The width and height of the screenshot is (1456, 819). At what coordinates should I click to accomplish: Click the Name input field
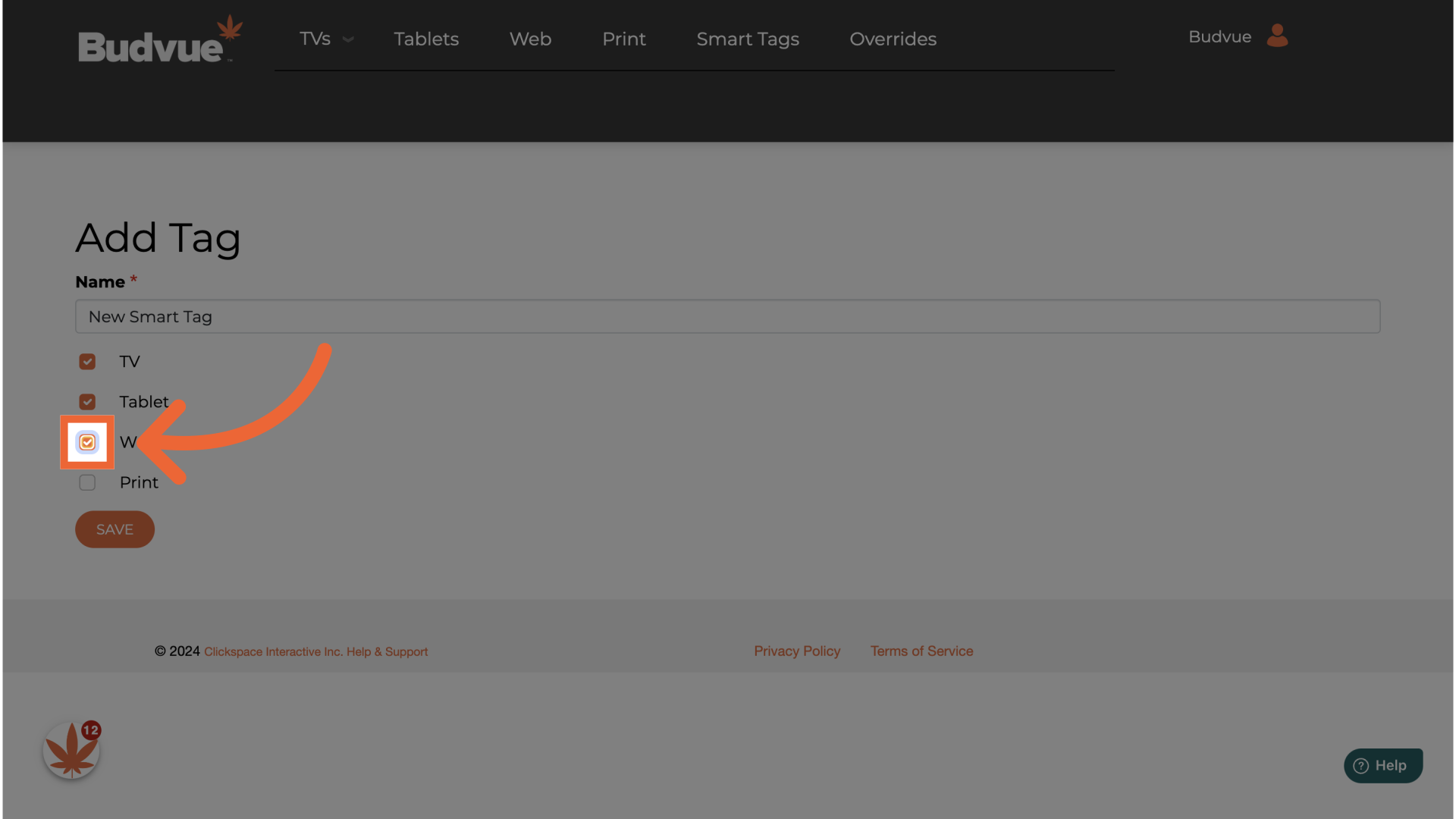(726, 316)
